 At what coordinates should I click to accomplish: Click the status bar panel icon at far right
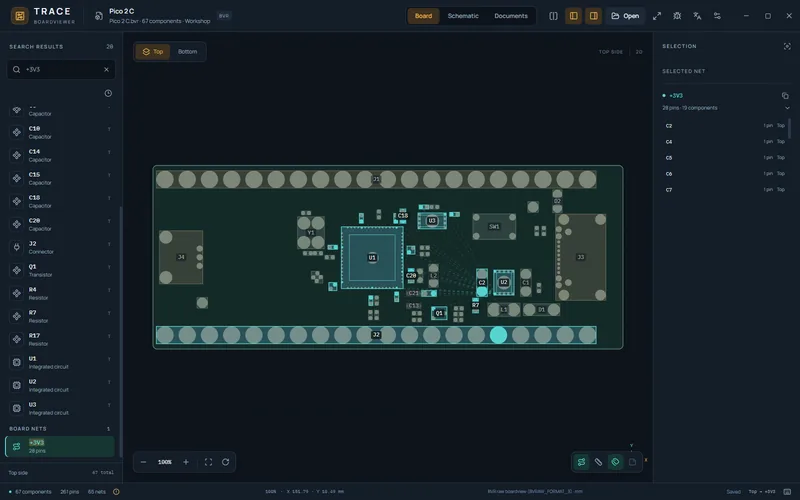(787, 492)
